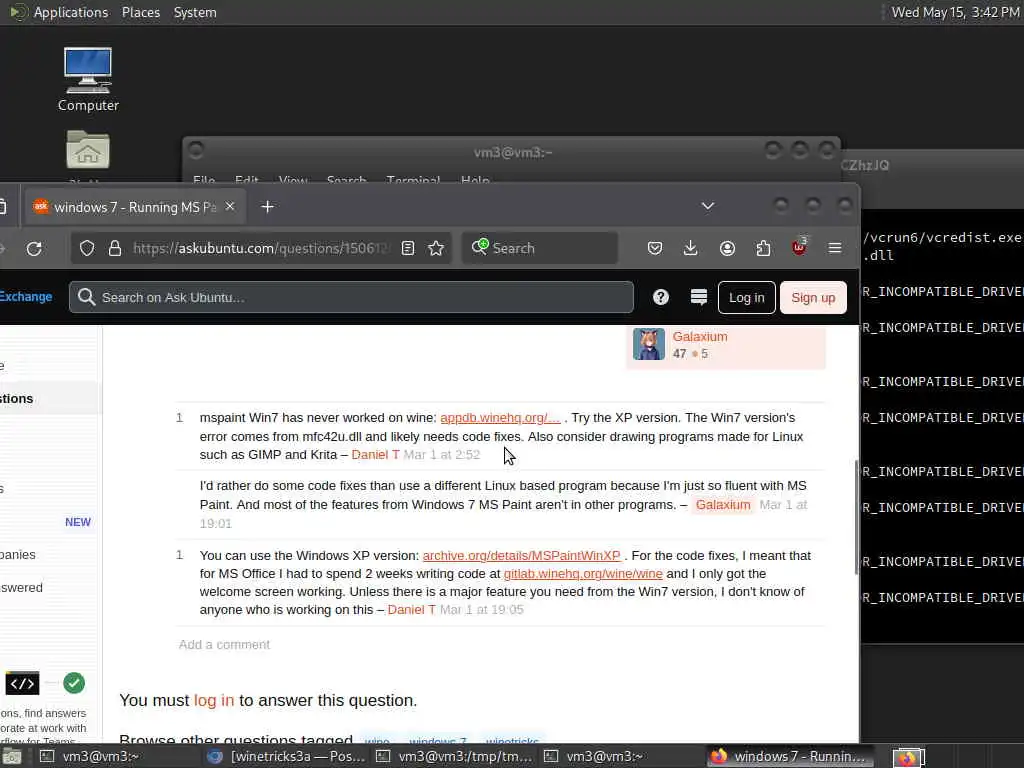Image resolution: width=1024 pixels, height=768 pixels.
Task: Click the code brackets icon in sidebar
Action: tap(22, 683)
